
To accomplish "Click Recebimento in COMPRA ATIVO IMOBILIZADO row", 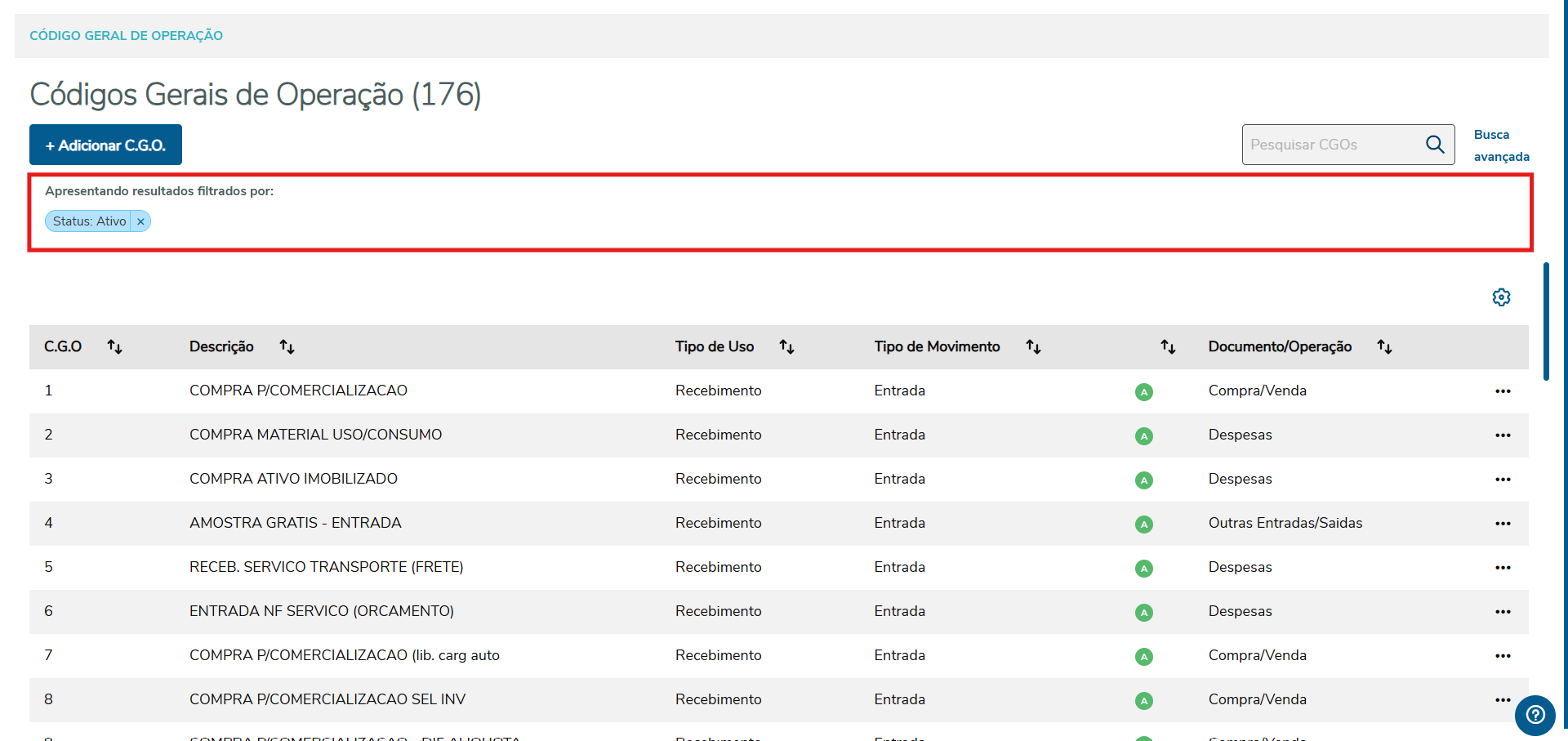I will tap(718, 479).
